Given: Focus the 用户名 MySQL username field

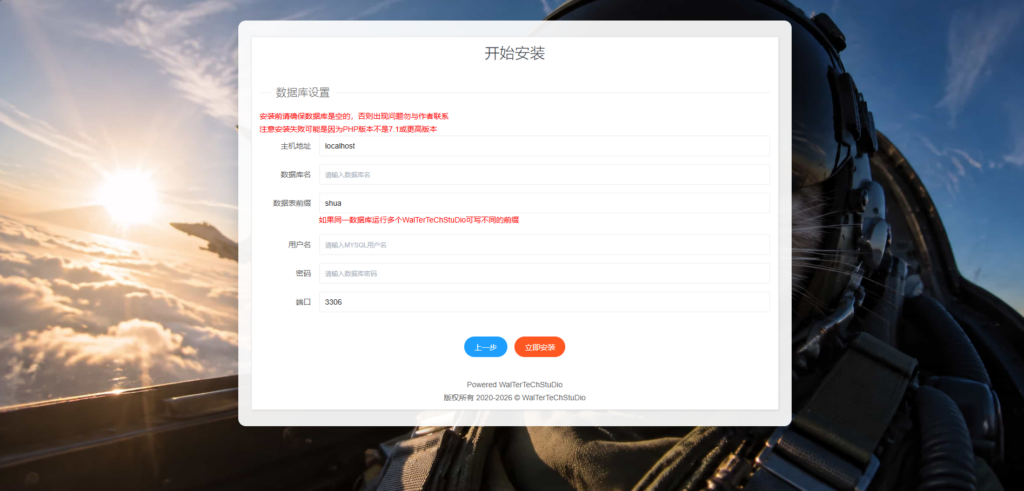Looking at the screenshot, I should tap(544, 245).
